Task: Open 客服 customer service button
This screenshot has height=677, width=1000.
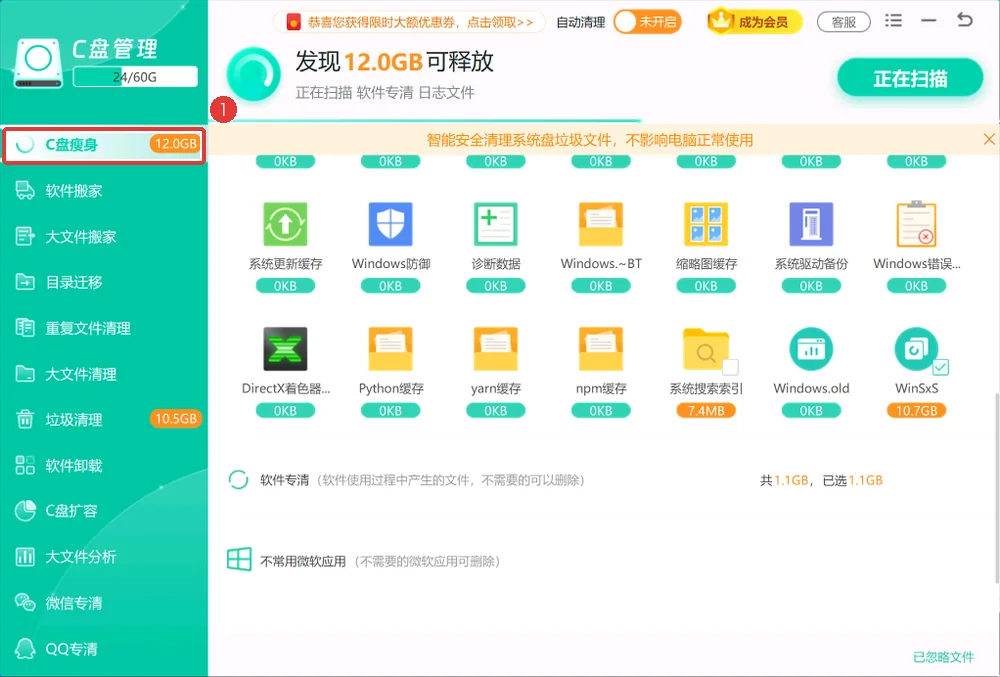Action: pos(844,22)
